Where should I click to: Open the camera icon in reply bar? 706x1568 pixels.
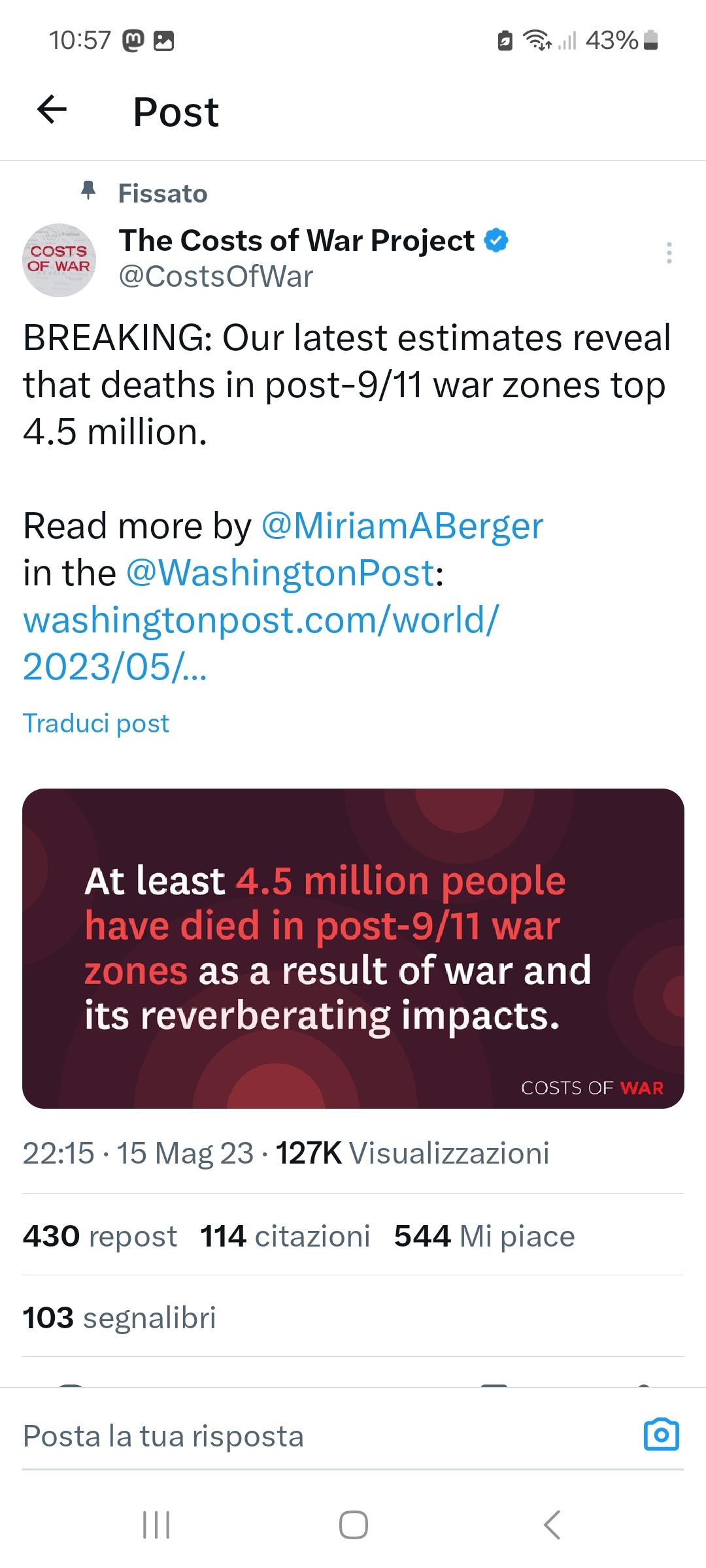pos(661,1435)
